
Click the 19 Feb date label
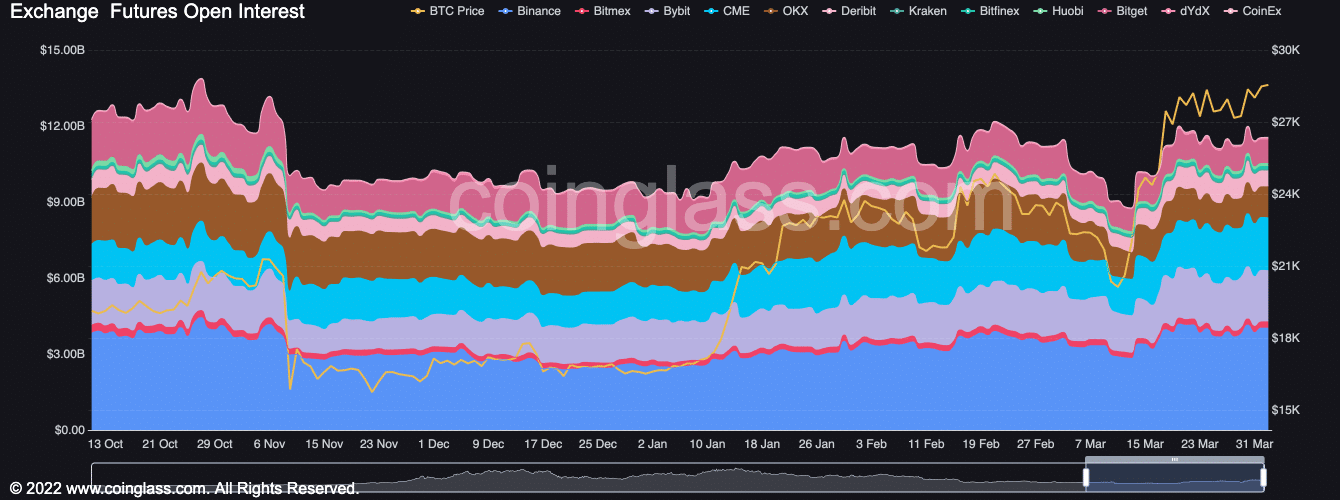pyautogui.click(x=982, y=444)
